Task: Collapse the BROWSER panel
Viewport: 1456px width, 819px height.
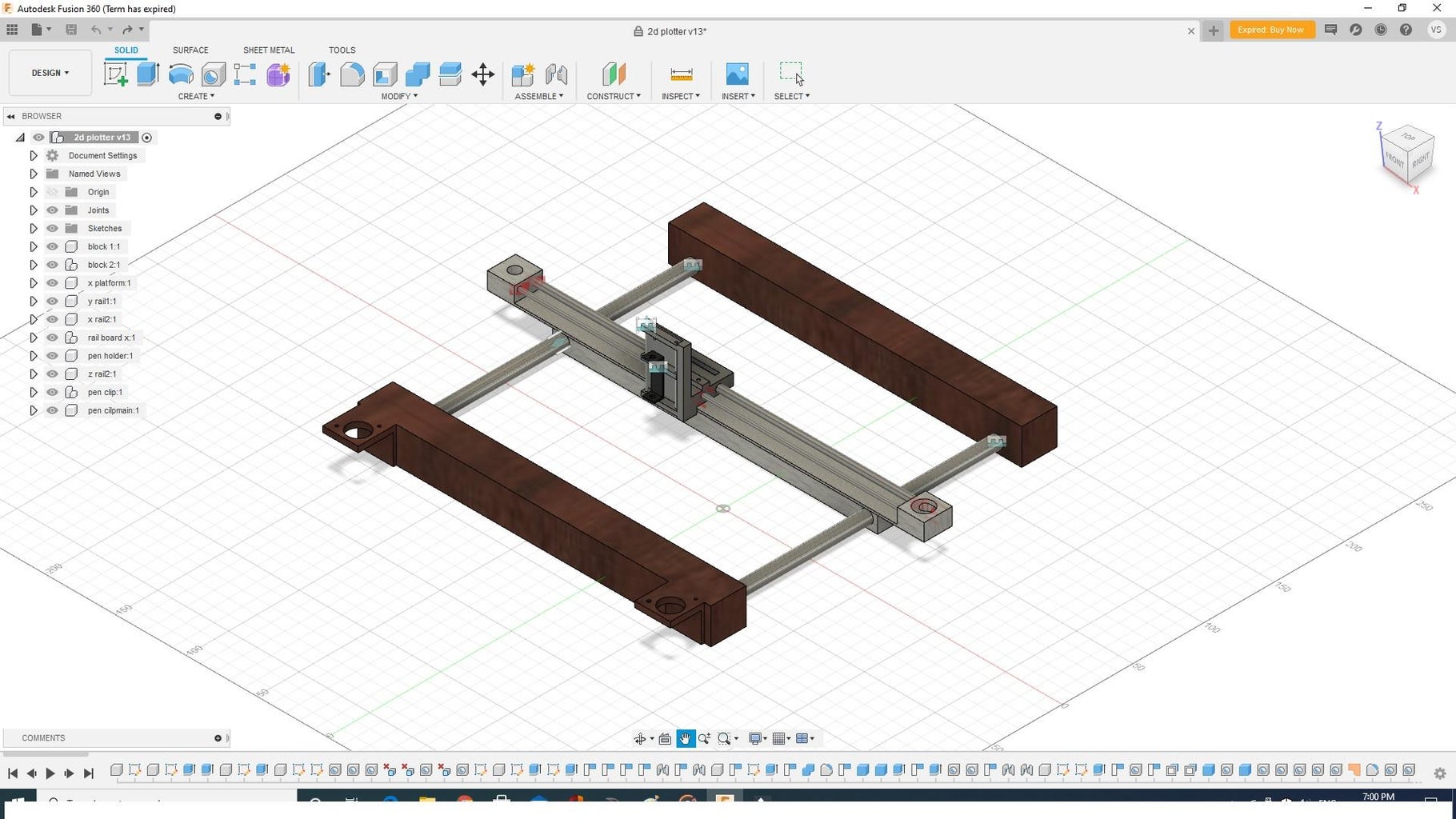Action: point(10,116)
